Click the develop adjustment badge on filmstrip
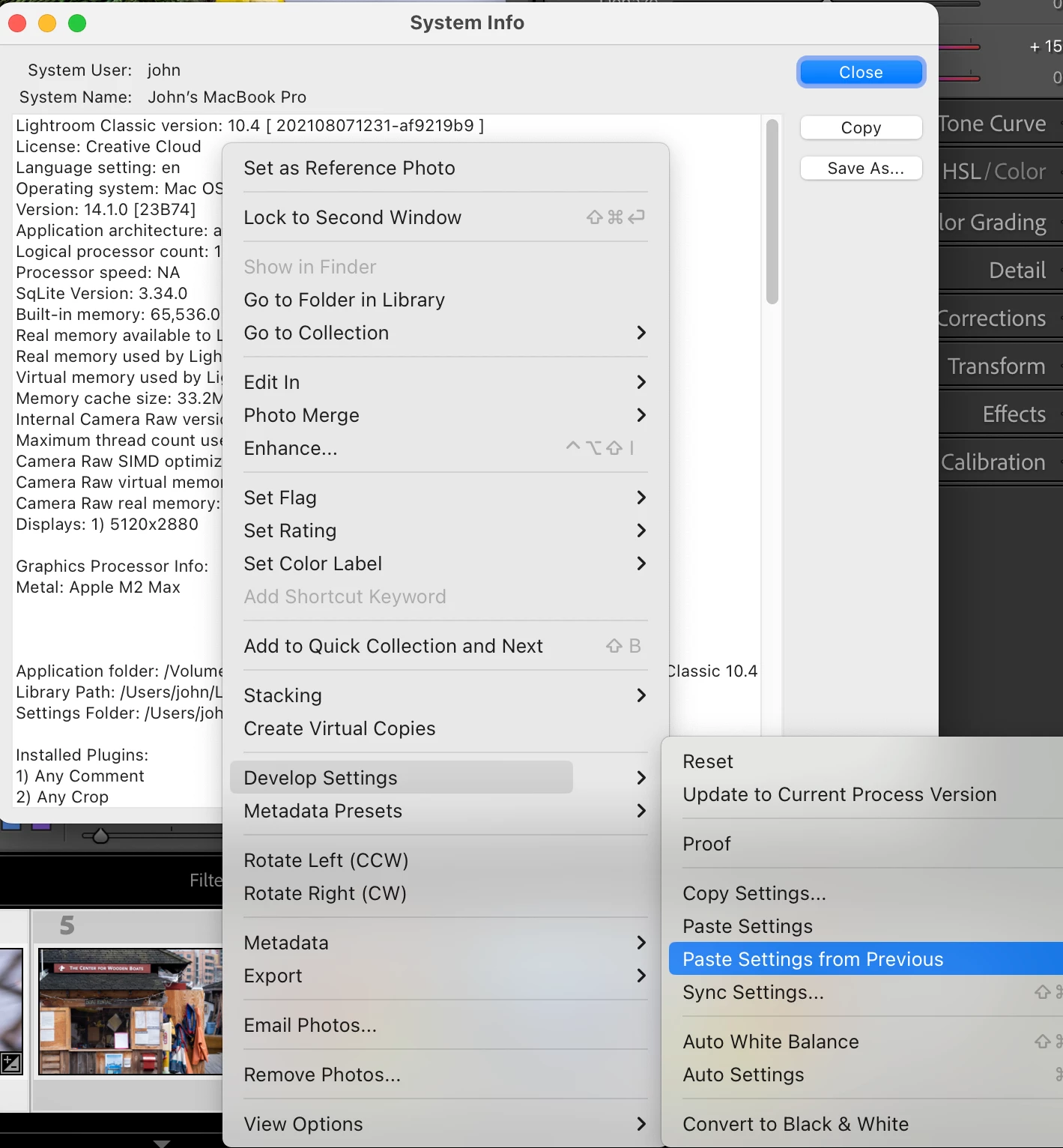The image size is (1063, 1148). coord(11,1063)
